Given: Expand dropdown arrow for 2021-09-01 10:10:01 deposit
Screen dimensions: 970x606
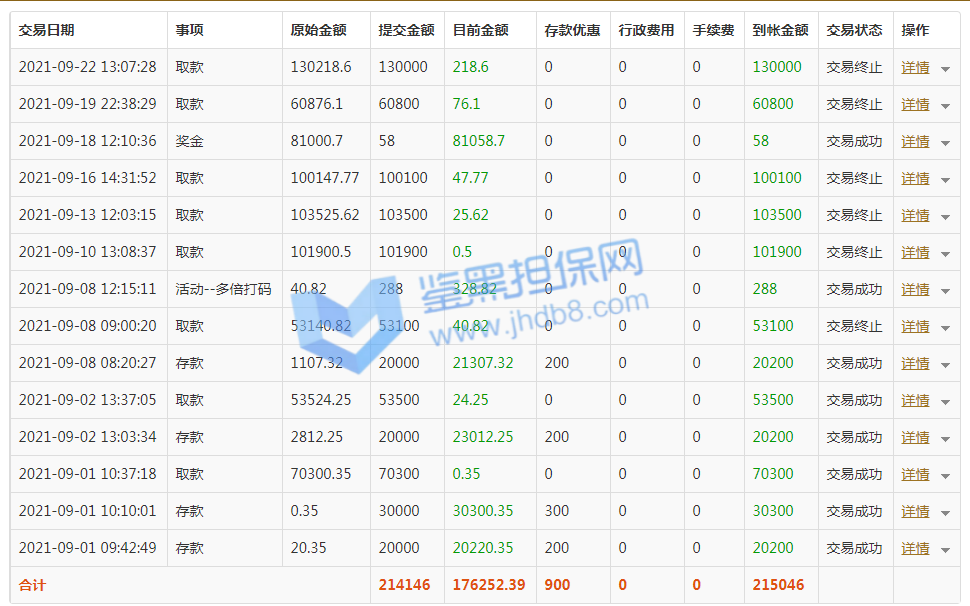Looking at the screenshot, I should point(945,513).
